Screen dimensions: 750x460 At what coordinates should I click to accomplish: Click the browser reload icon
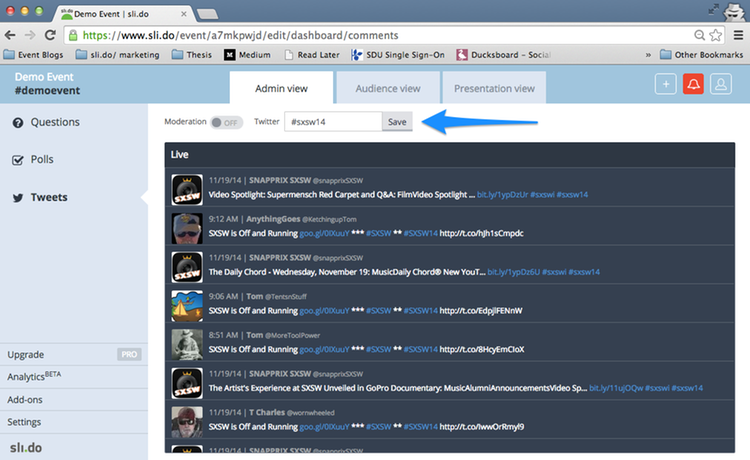click(x=50, y=34)
